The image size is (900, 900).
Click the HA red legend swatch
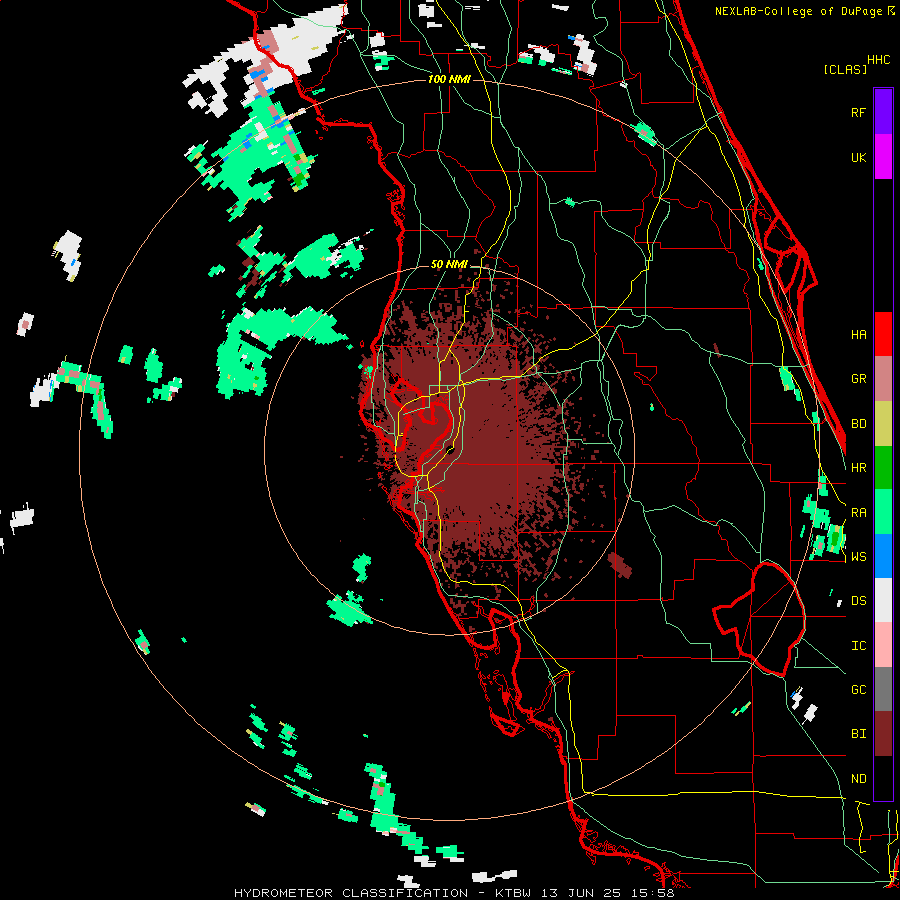click(883, 334)
